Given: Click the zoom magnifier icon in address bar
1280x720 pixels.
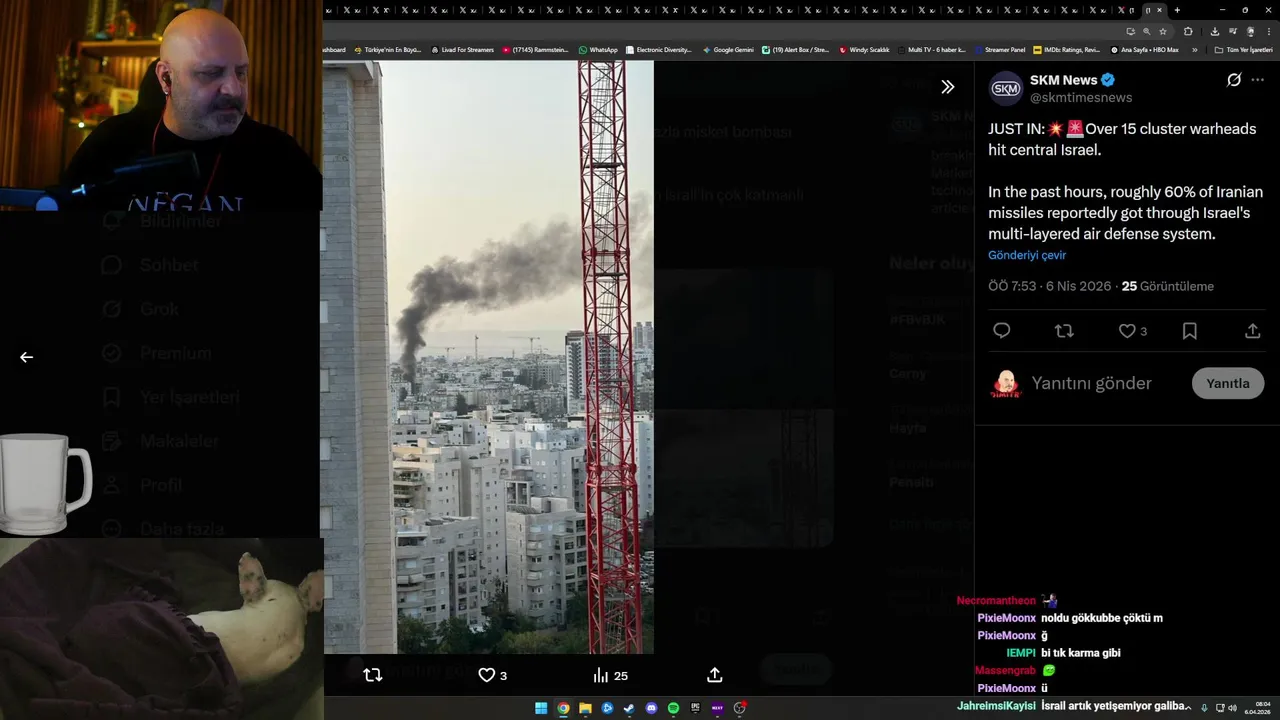Looking at the screenshot, I should [1146, 31].
